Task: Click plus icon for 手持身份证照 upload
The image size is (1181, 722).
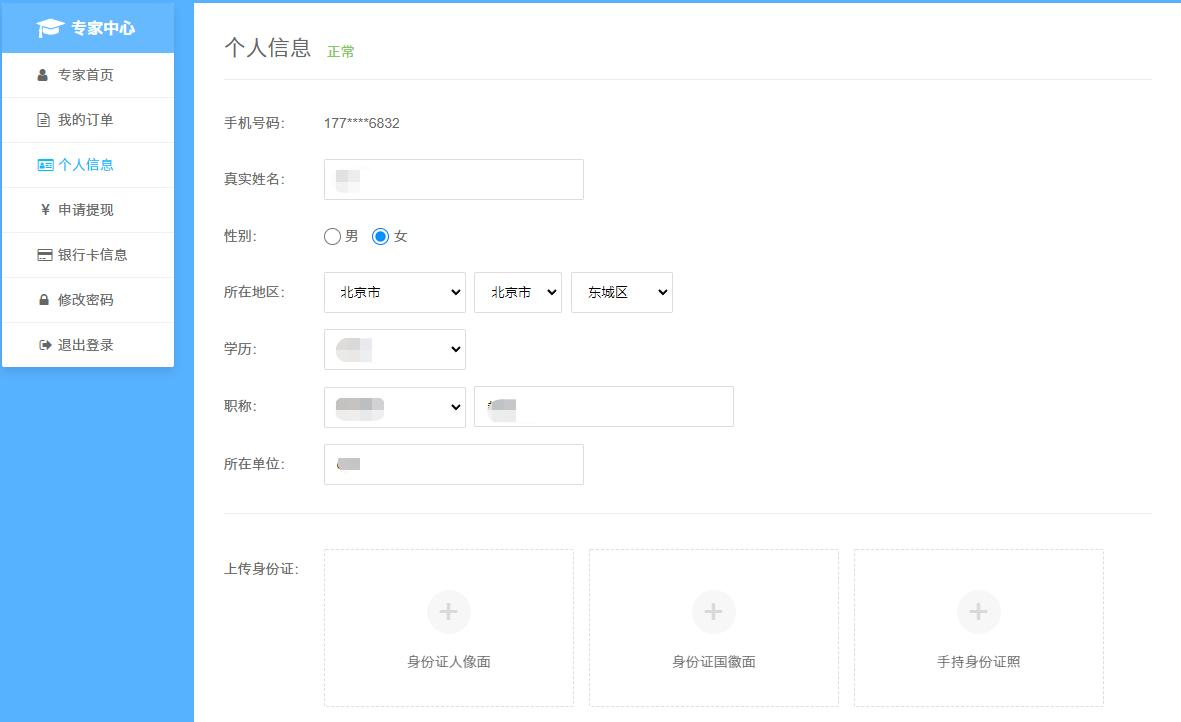Action: tap(978, 611)
